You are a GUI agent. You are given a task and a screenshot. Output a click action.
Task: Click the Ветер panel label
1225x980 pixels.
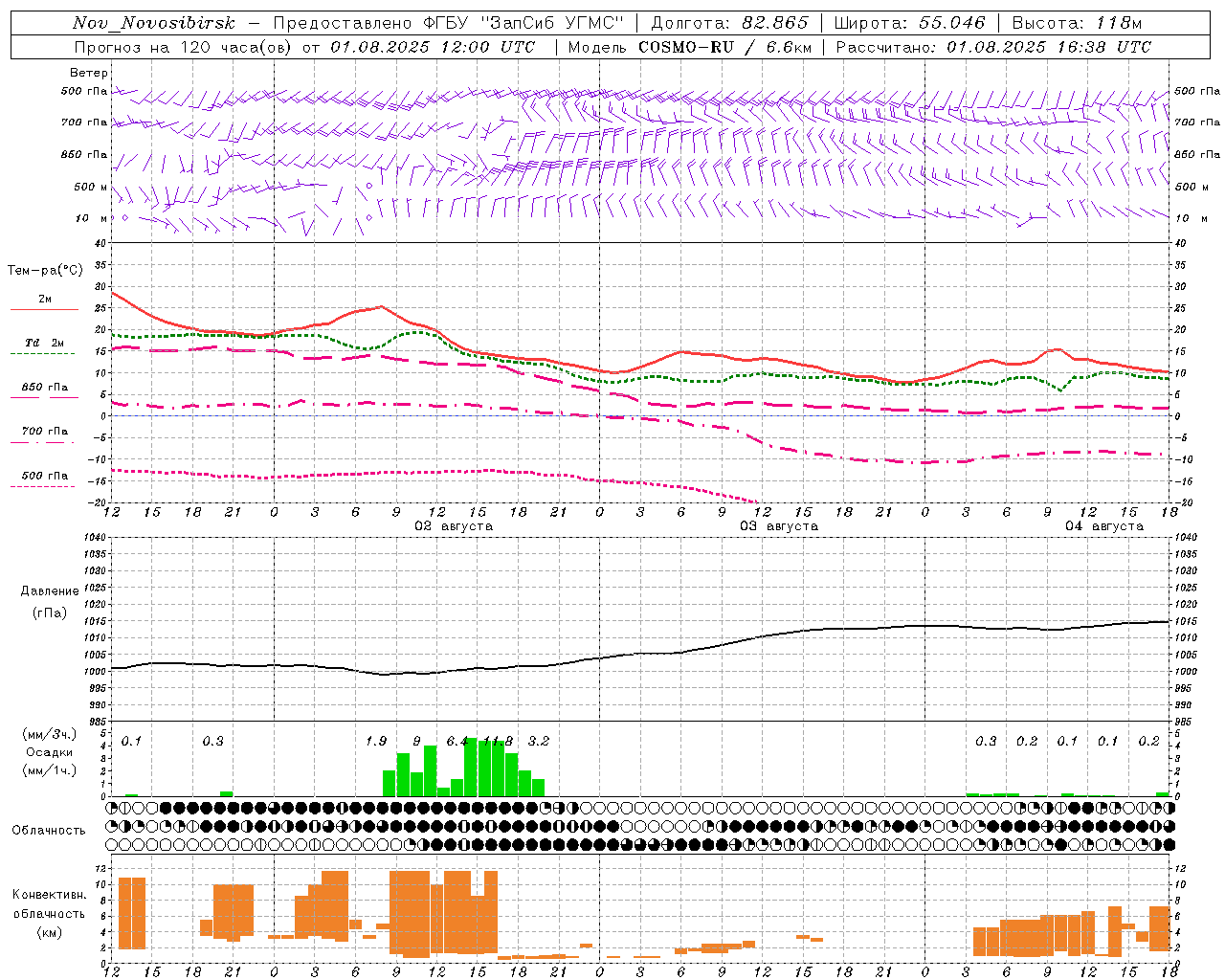[x=88, y=73]
